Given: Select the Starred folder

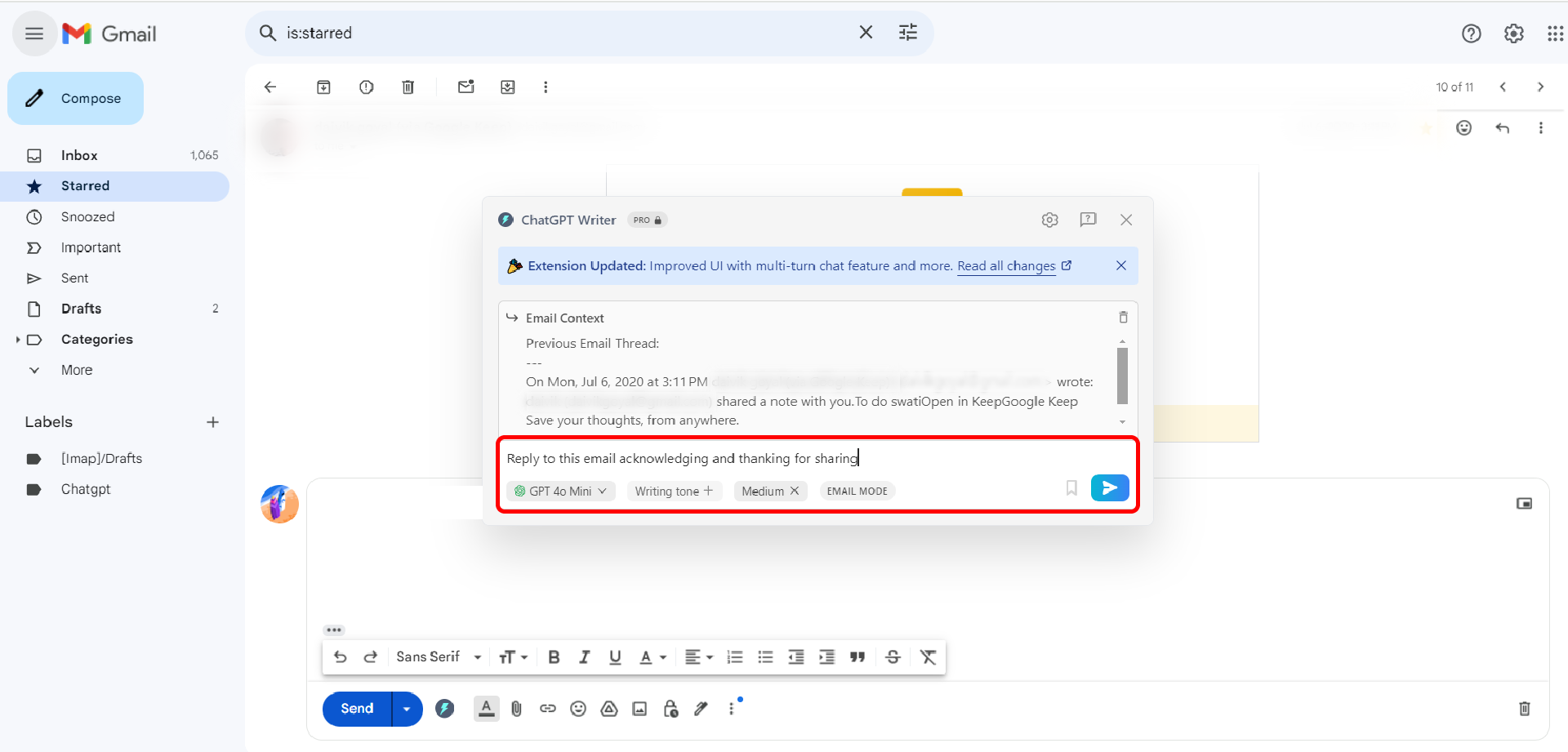Looking at the screenshot, I should coord(114,186).
